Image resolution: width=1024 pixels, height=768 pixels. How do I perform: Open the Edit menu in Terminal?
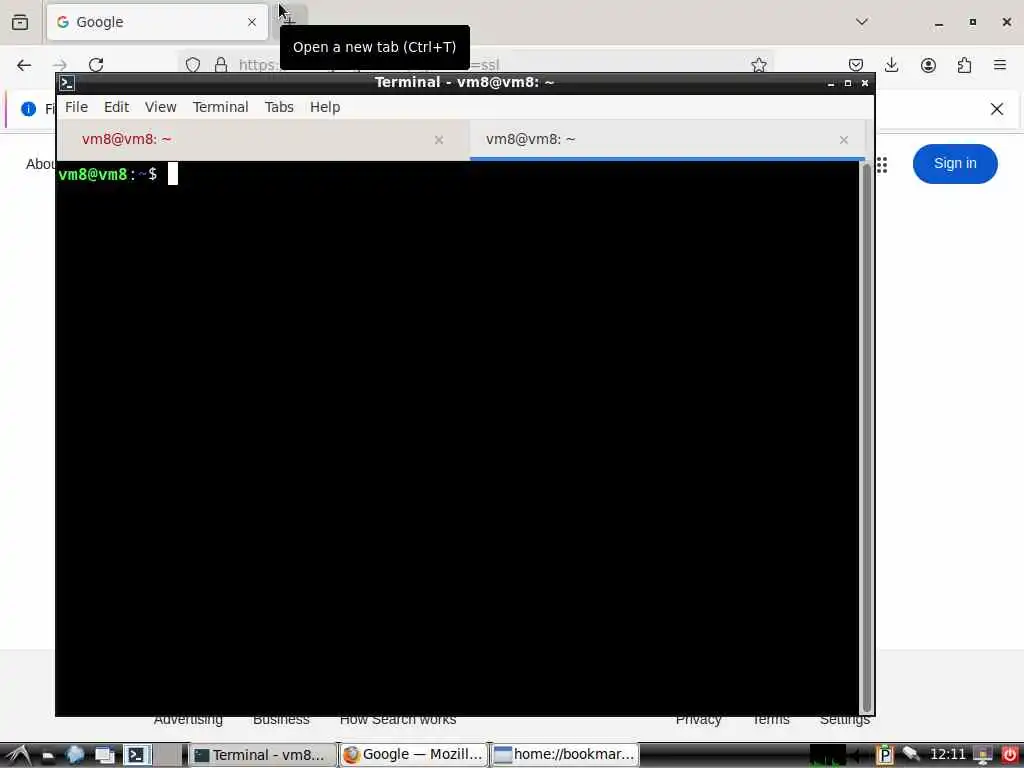tap(116, 107)
